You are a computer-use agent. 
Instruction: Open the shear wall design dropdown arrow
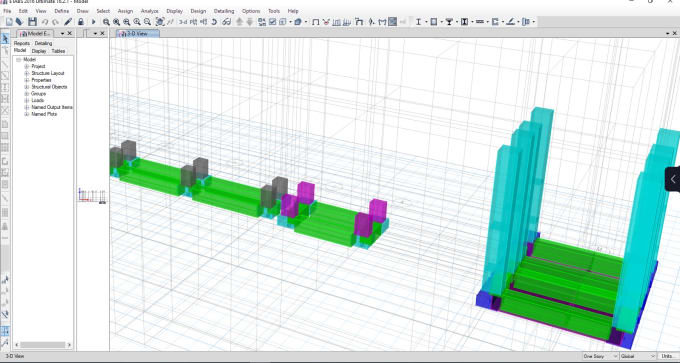[x=503, y=22]
